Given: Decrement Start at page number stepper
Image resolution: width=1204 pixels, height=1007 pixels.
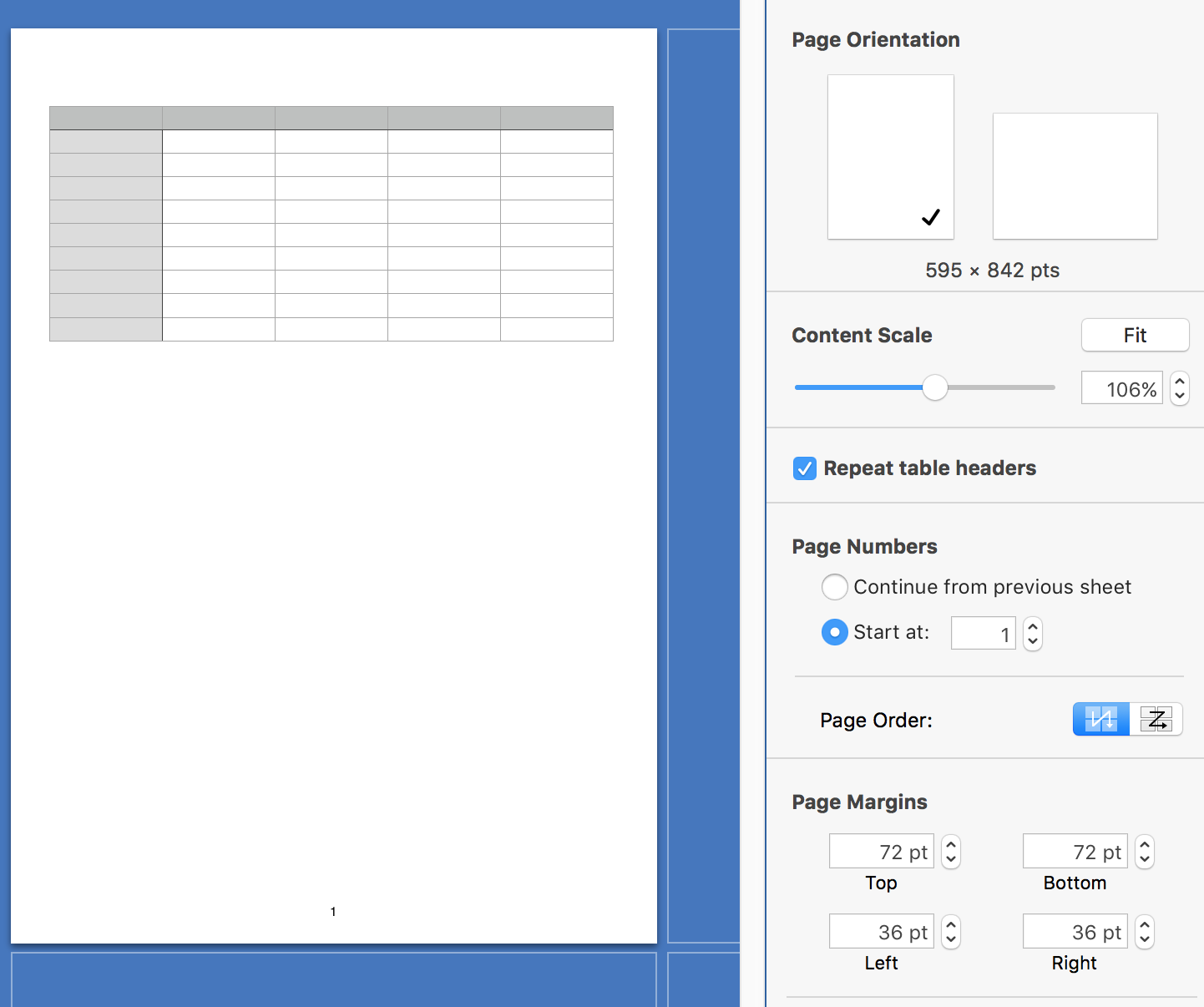Looking at the screenshot, I should (1033, 642).
